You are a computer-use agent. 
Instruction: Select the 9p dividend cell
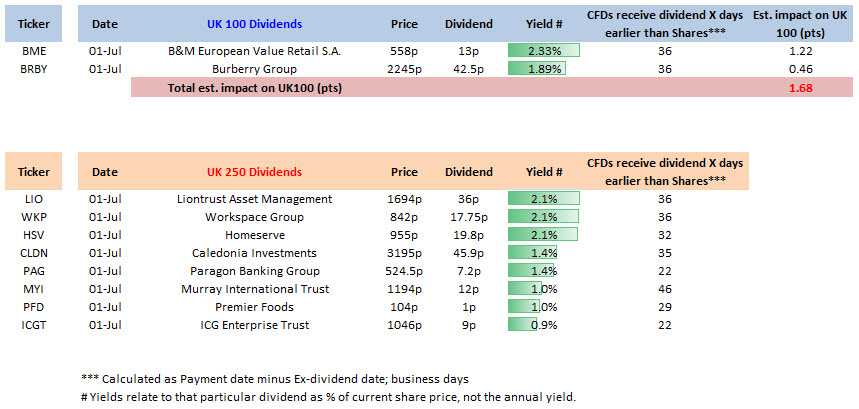click(x=468, y=325)
